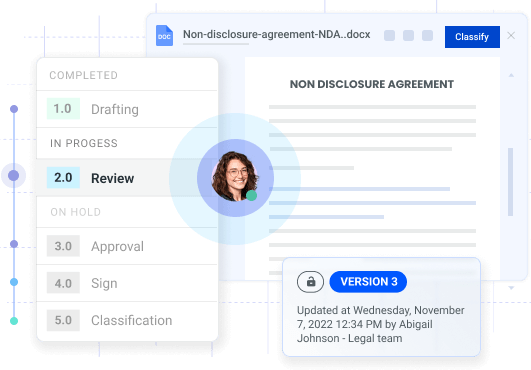The height and width of the screenshot is (370, 531).
Task: Click the timeline dot for Drafting
Action: (x=14, y=109)
